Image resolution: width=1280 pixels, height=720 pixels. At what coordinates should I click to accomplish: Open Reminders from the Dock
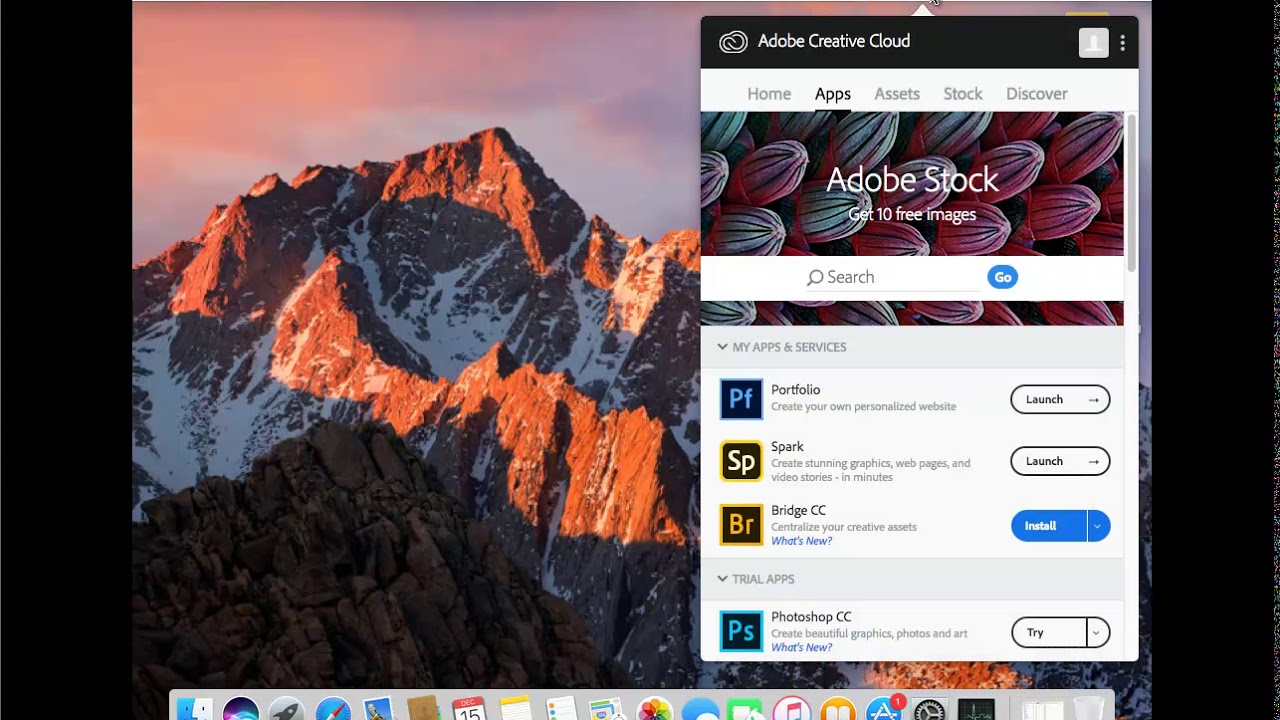coord(561,708)
